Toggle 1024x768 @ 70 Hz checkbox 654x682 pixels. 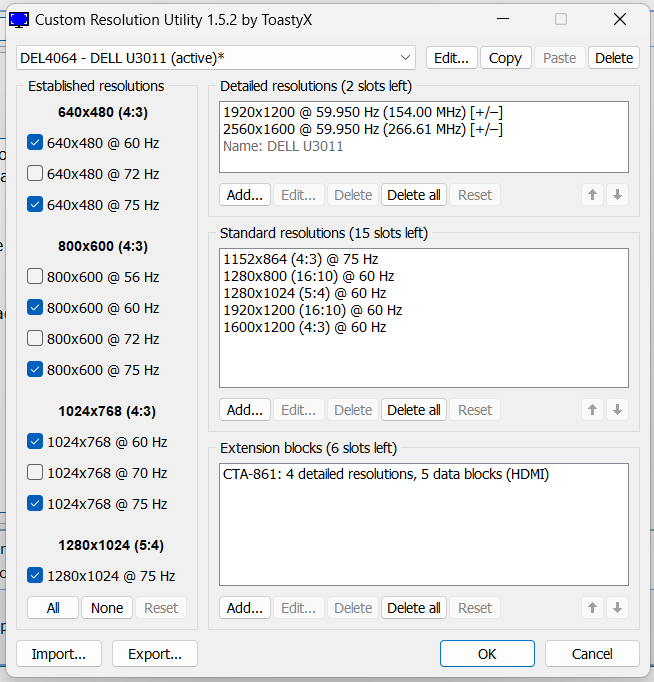[35, 473]
